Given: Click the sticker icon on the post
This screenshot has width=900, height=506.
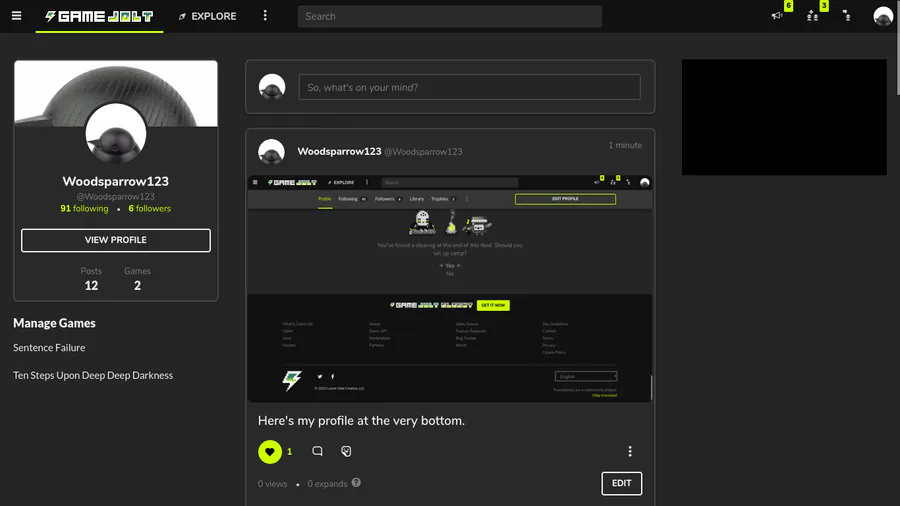Looking at the screenshot, I should (x=346, y=451).
